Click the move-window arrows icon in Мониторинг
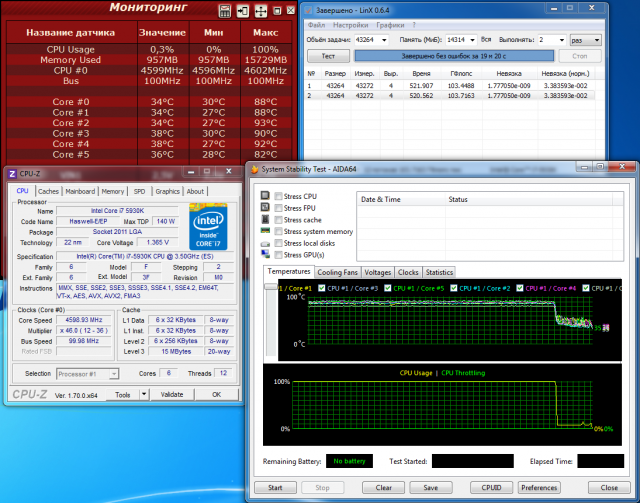640x503 pixels. click(261, 11)
